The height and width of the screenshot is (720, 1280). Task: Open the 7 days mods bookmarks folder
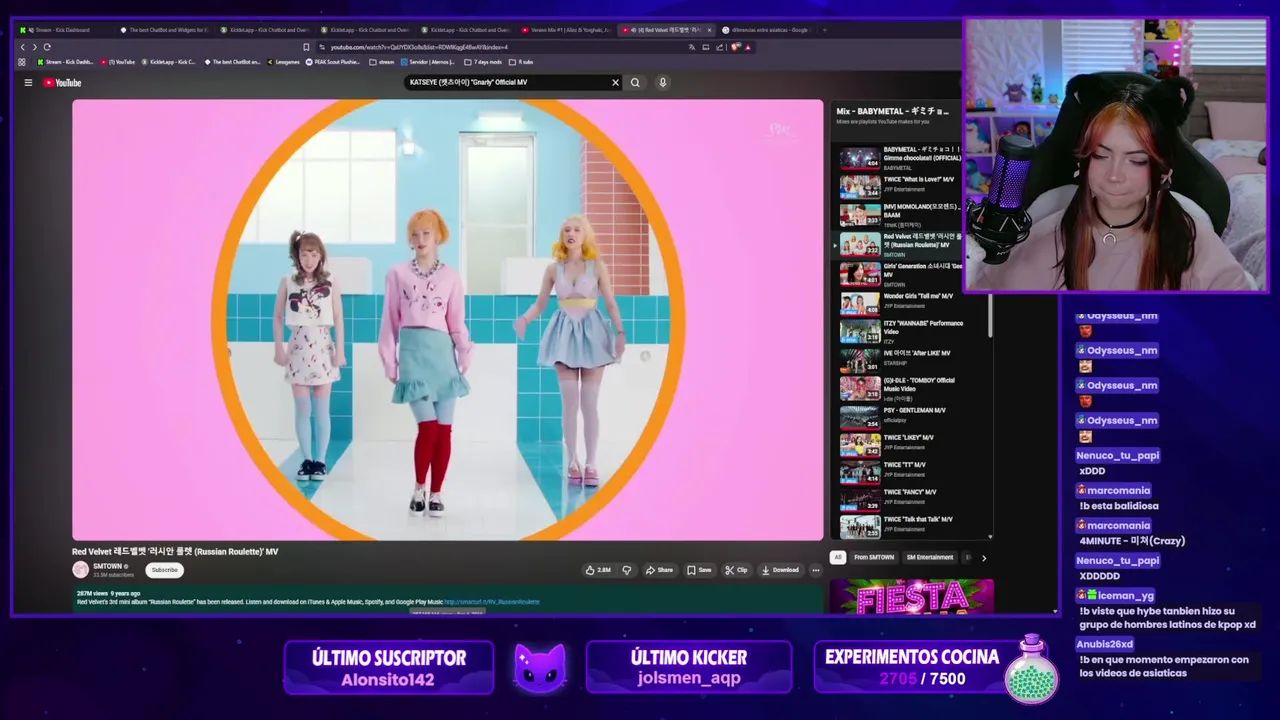pyautogui.click(x=483, y=62)
